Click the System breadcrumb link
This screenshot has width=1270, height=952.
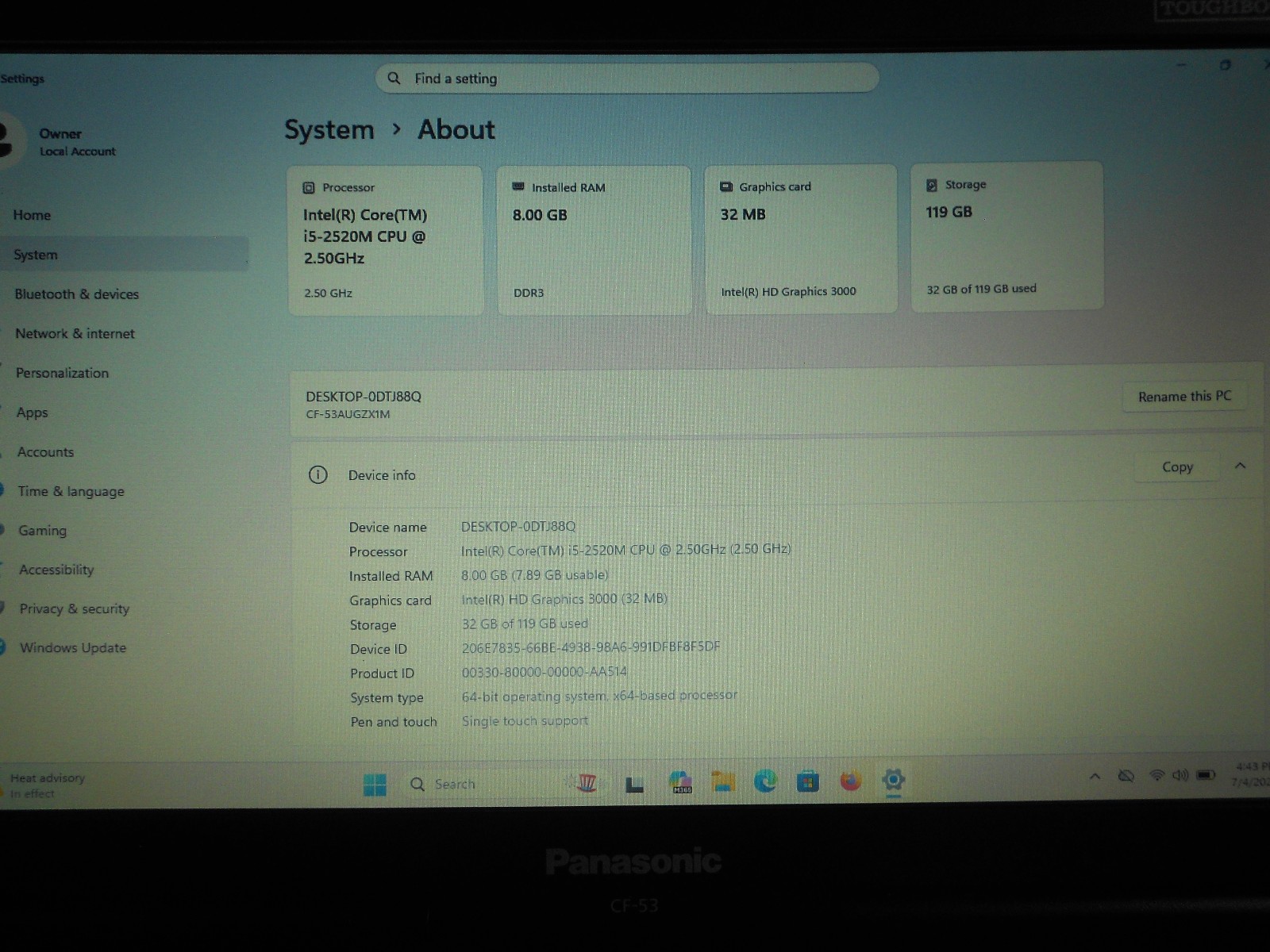pyautogui.click(x=329, y=129)
